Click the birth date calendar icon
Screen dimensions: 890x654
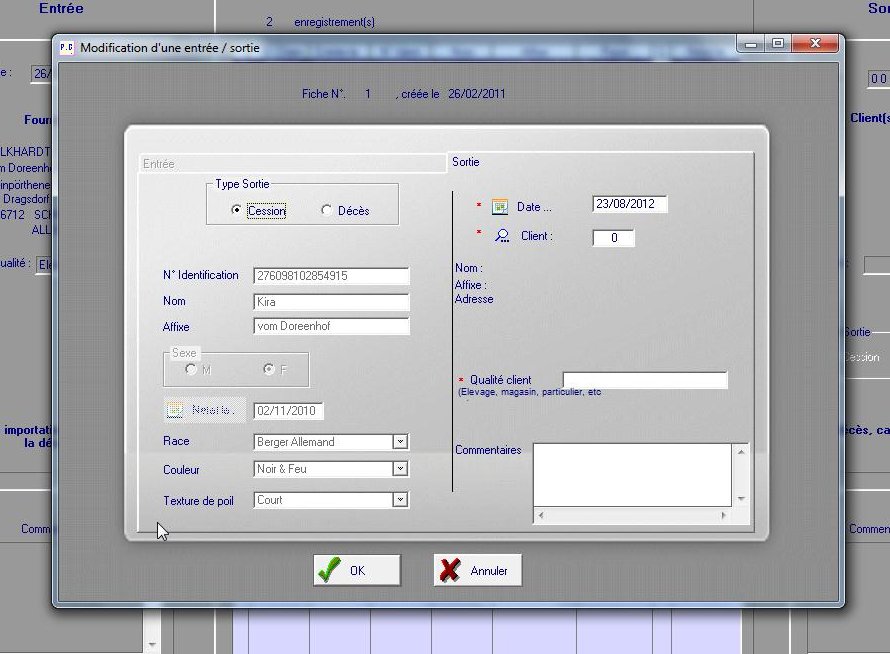pyautogui.click(x=176, y=411)
